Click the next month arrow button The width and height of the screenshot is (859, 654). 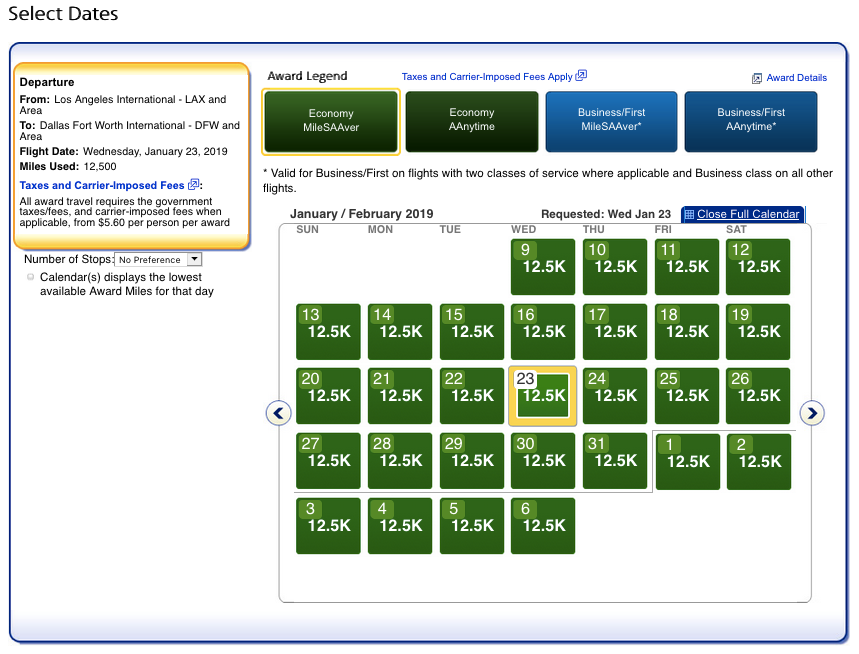pos(812,412)
